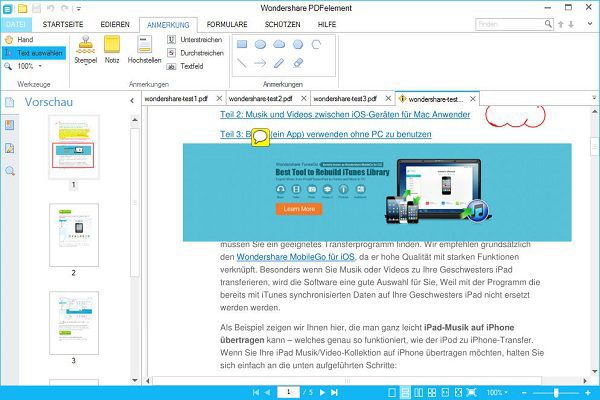Screen dimensions: 600x400
Task: Go to the previous page
Action: click(x=267, y=392)
